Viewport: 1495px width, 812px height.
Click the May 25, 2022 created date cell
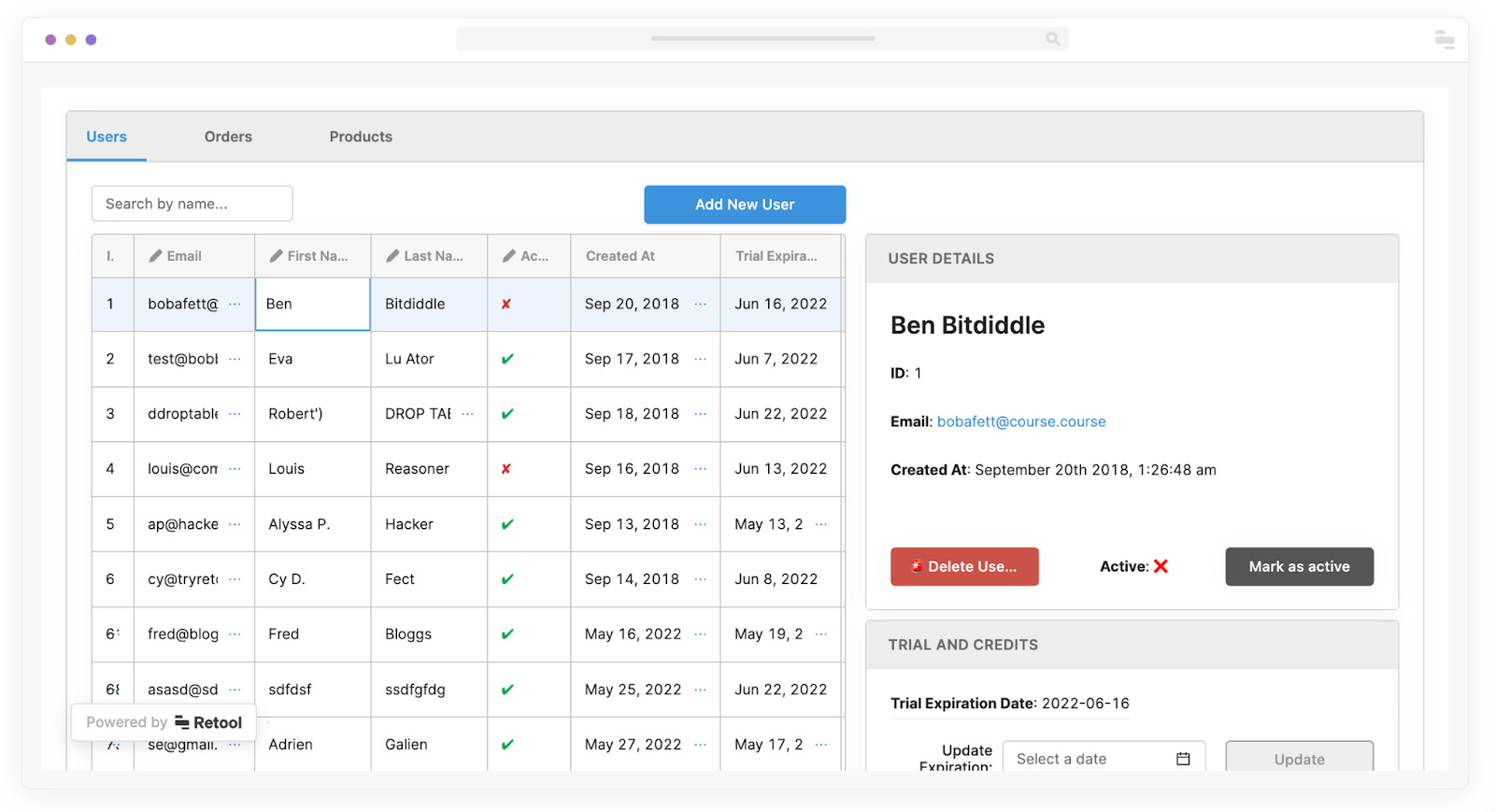point(646,690)
